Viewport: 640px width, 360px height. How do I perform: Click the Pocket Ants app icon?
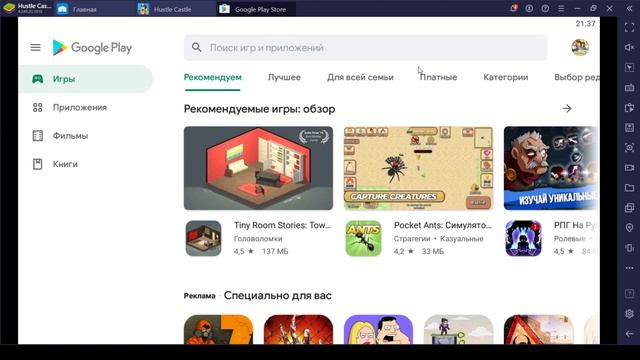(363, 238)
